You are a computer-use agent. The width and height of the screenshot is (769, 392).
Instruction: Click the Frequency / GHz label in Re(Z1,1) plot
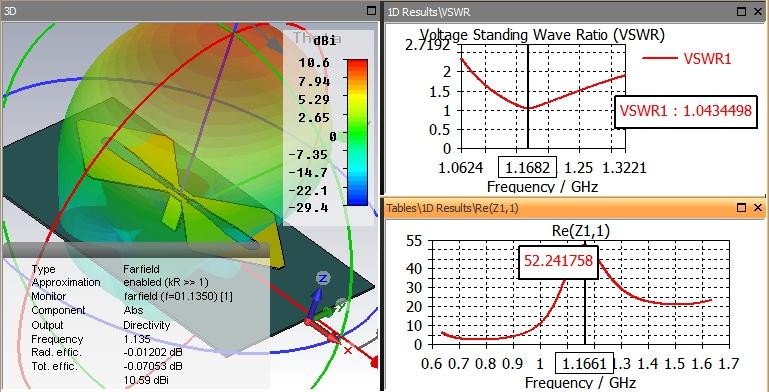pyautogui.click(x=580, y=383)
